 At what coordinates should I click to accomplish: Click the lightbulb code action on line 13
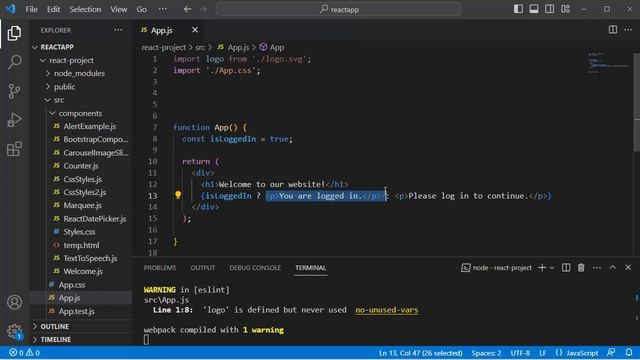[x=178, y=195]
